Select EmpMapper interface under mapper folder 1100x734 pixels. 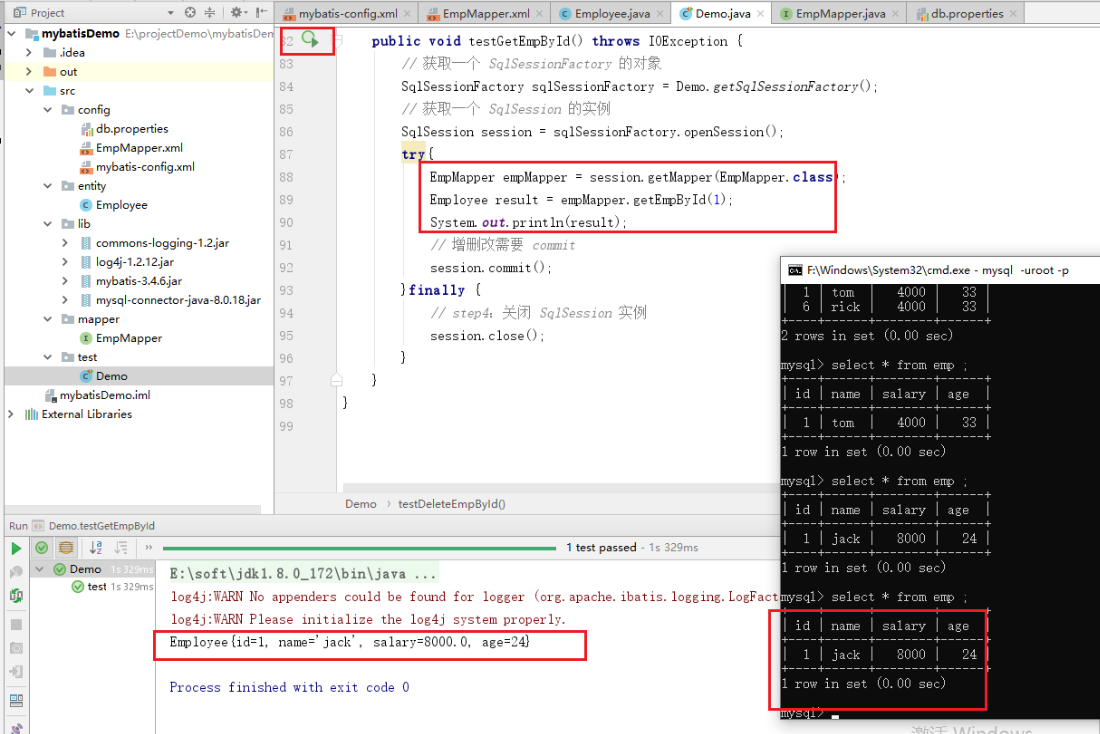point(121,338)
